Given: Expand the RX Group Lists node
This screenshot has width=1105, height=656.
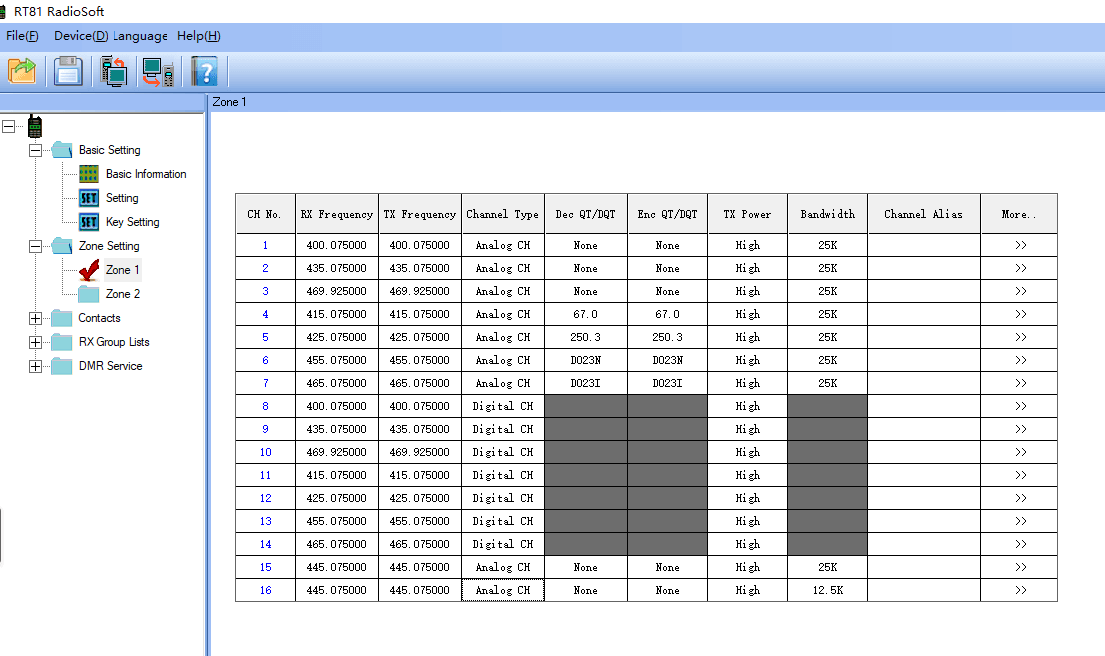Looking at the screenshot, I should 36,342.
